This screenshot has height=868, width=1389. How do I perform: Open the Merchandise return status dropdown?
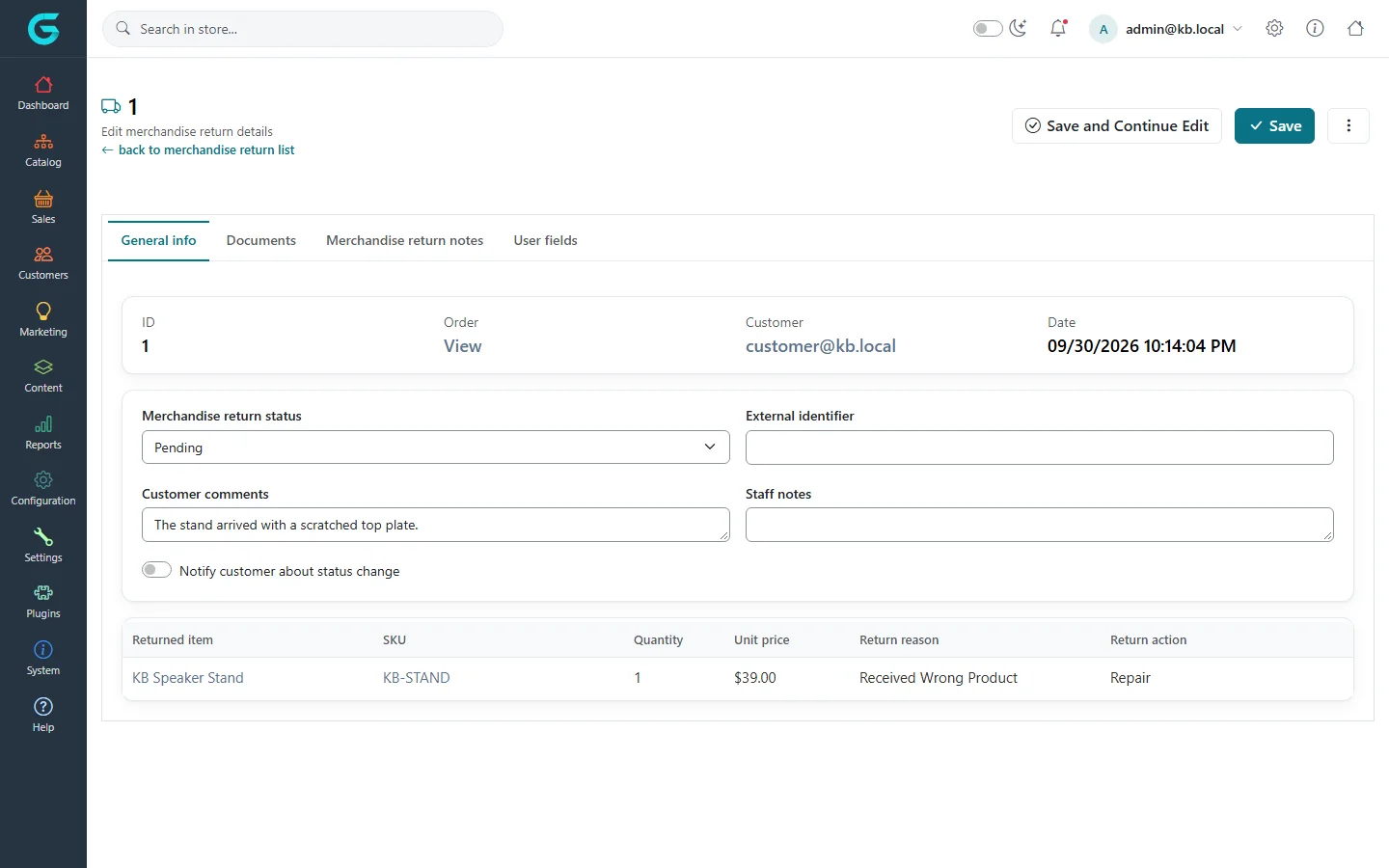pos(436,448)
